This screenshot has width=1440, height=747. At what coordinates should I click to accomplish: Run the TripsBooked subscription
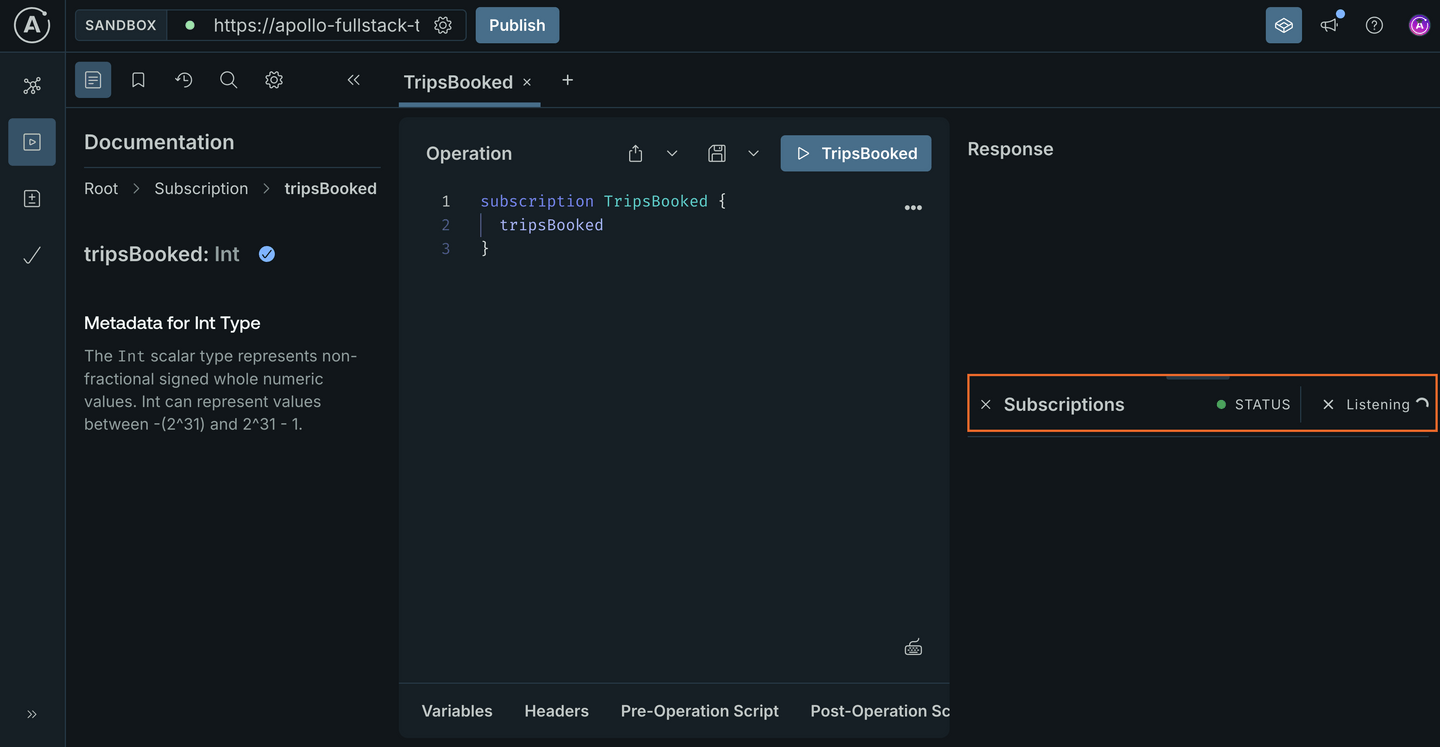(x=856, y=153)
